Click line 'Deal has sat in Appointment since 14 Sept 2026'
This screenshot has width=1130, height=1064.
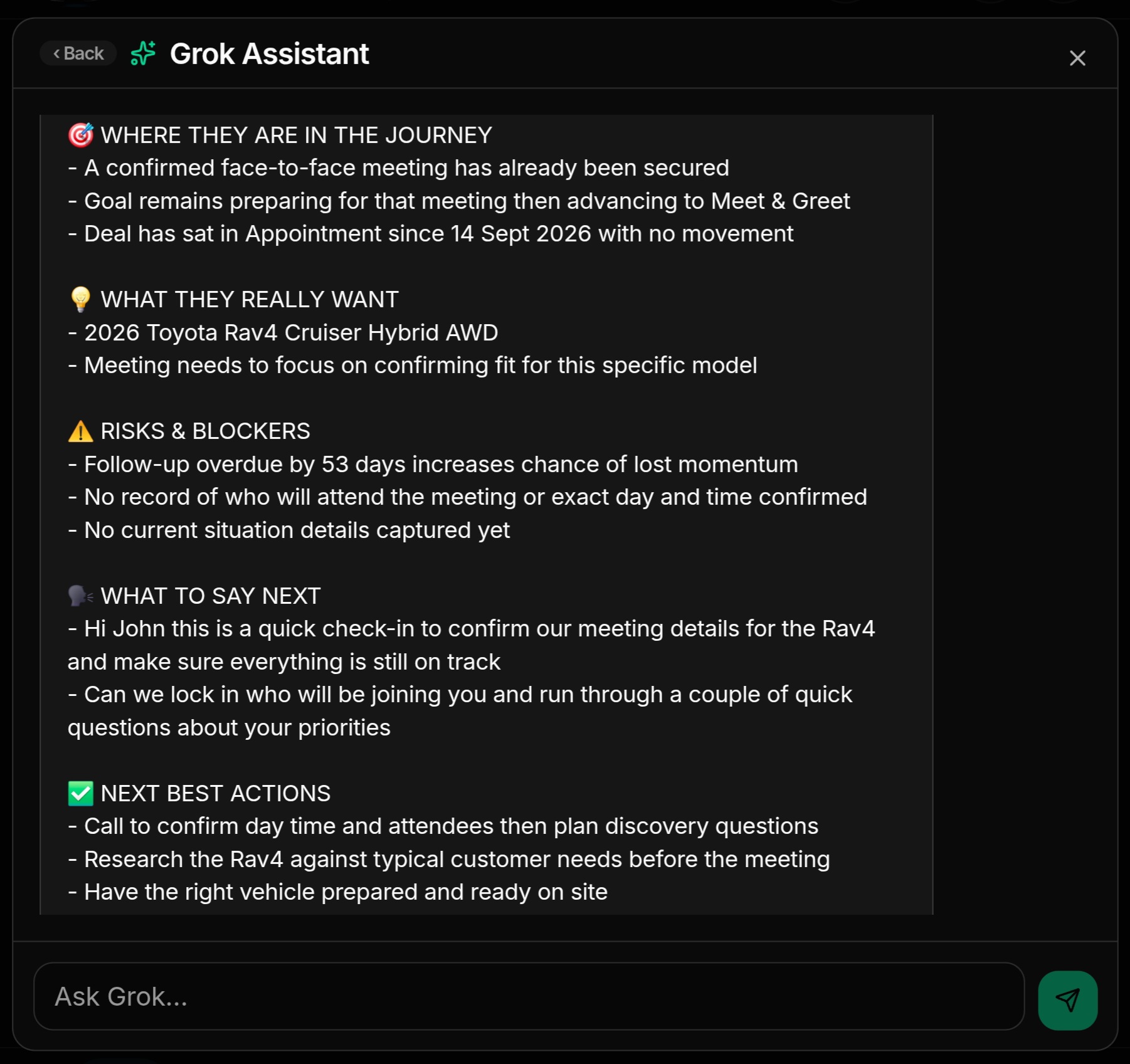430,234
